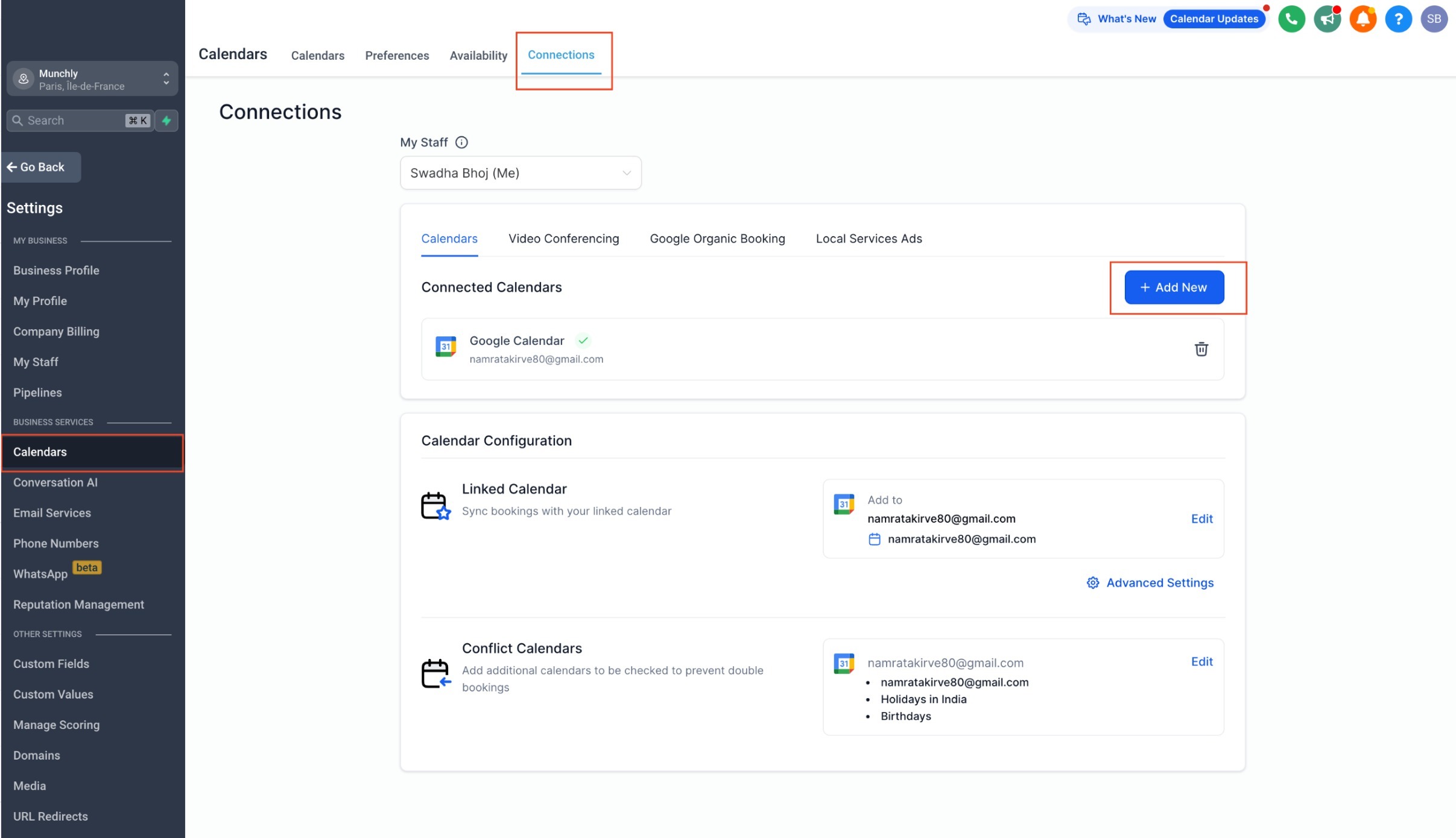Click Edit for Conflict Calendars
The width and height of the screenshot is (1456, 838).
[1201, 662]
